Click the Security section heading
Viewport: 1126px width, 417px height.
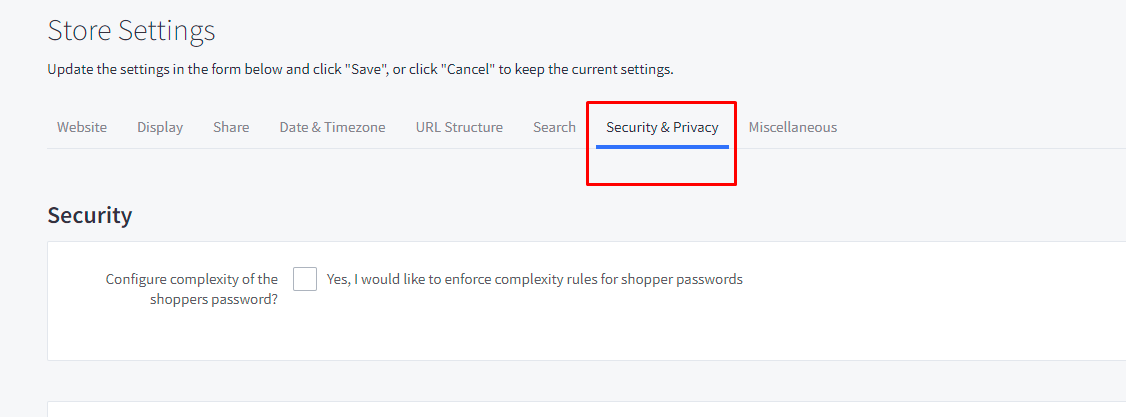[89, 215]
